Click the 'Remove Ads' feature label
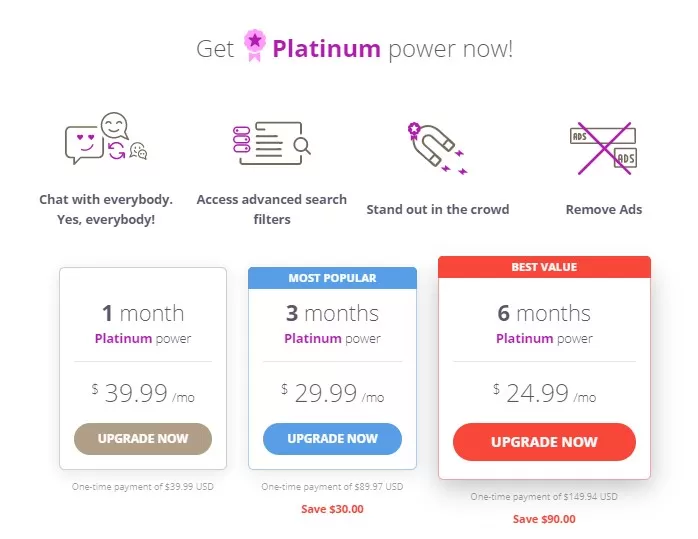 coord(604,209)
